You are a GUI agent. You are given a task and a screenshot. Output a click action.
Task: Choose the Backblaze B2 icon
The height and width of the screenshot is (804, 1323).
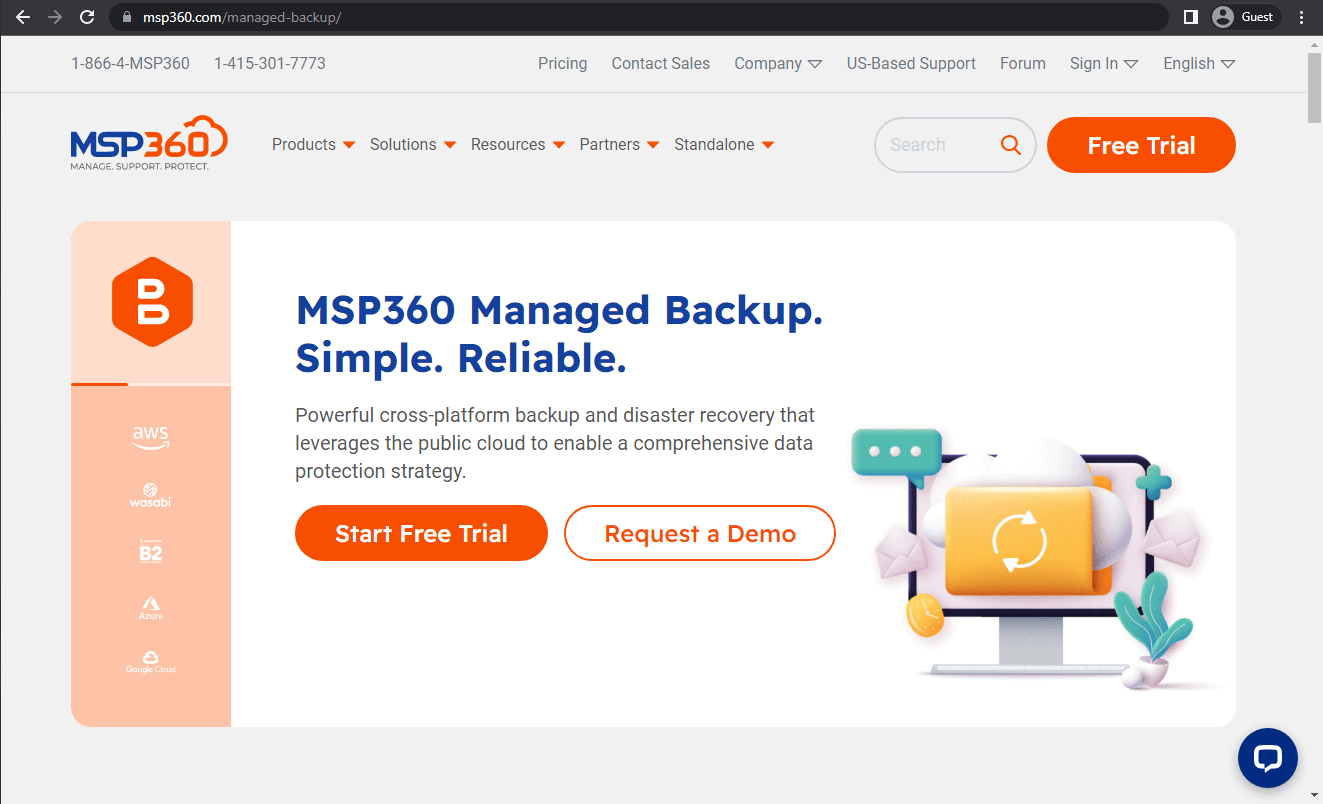tap(151, 551)
